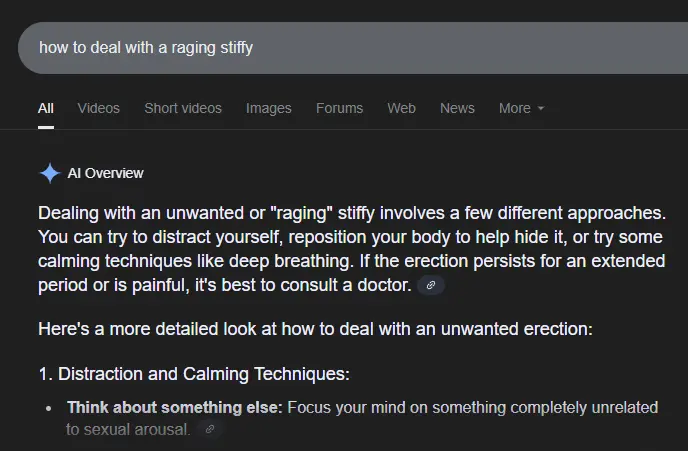Click the dropdown arrow beside More
The height and width of the screenshot is (451, 688).
[x=541, y=108]
